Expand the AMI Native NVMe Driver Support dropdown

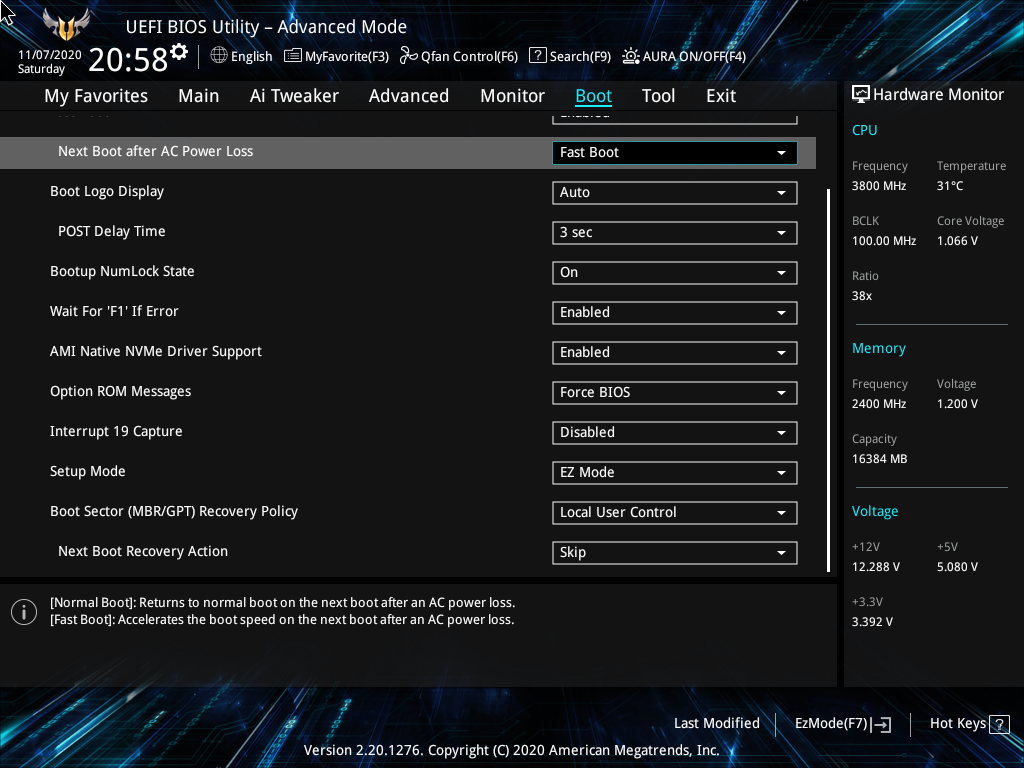click(675, 353)
